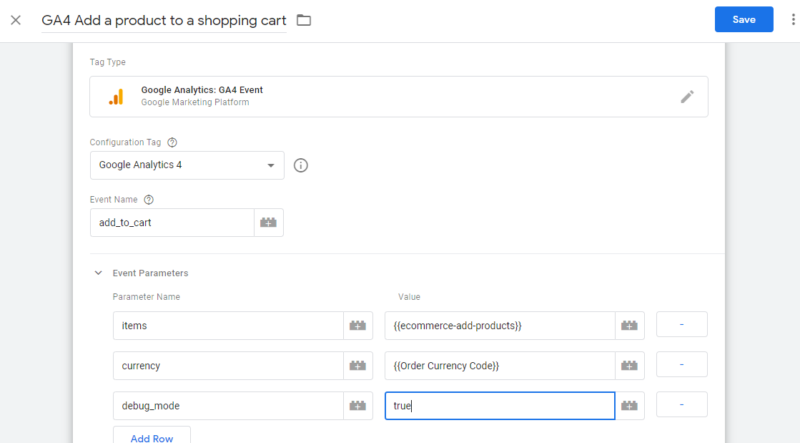Click the add_to_cart Event Name field
The width and height of the screenshot is (800, 443).
tap(170, 222)
